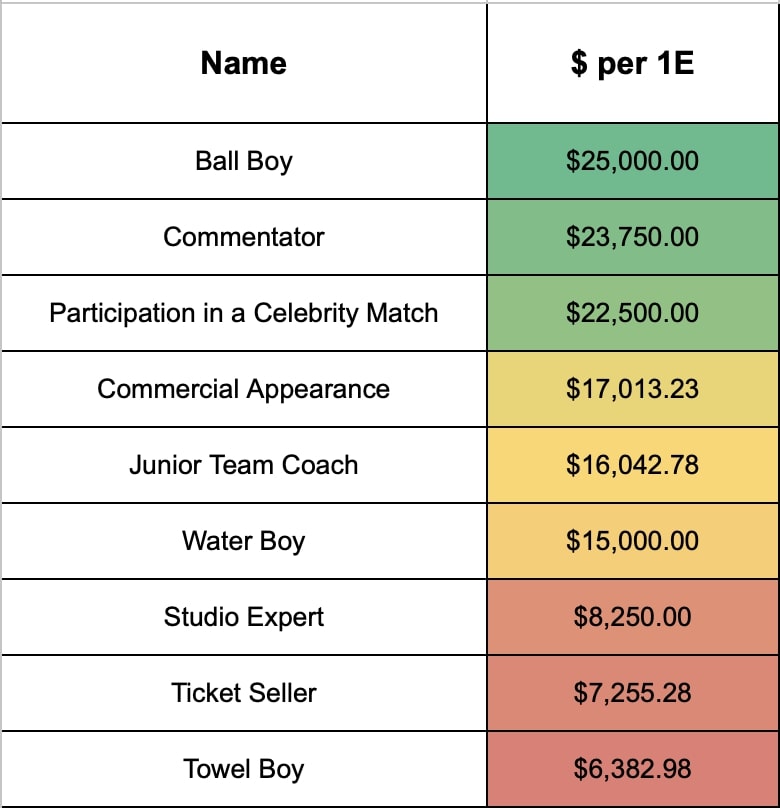Select the $ per 1E header cell

pos(633,63)
